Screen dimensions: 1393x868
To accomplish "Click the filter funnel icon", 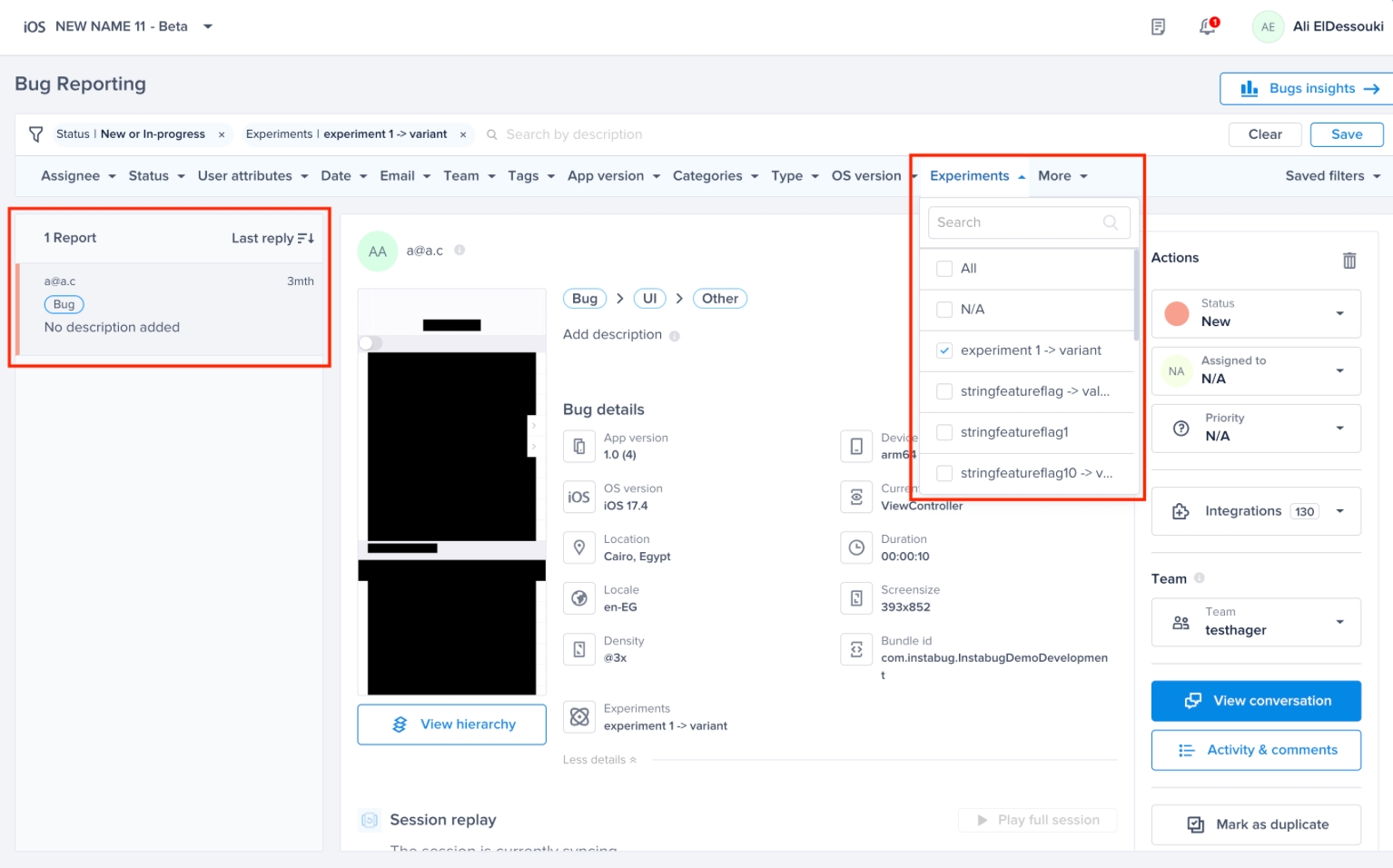I will point(35,134).
